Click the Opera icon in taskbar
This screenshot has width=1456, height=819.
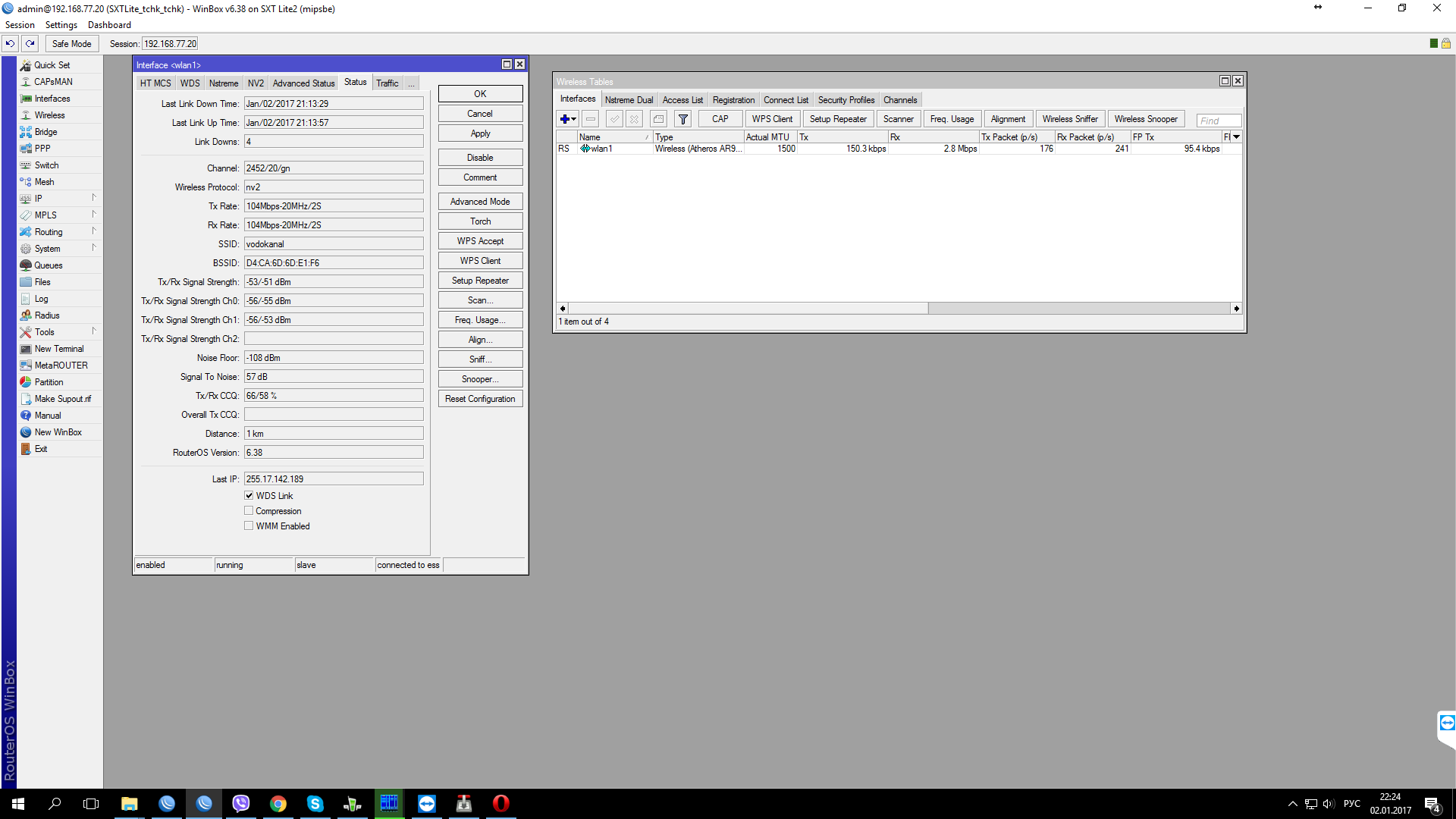(500, 803)
